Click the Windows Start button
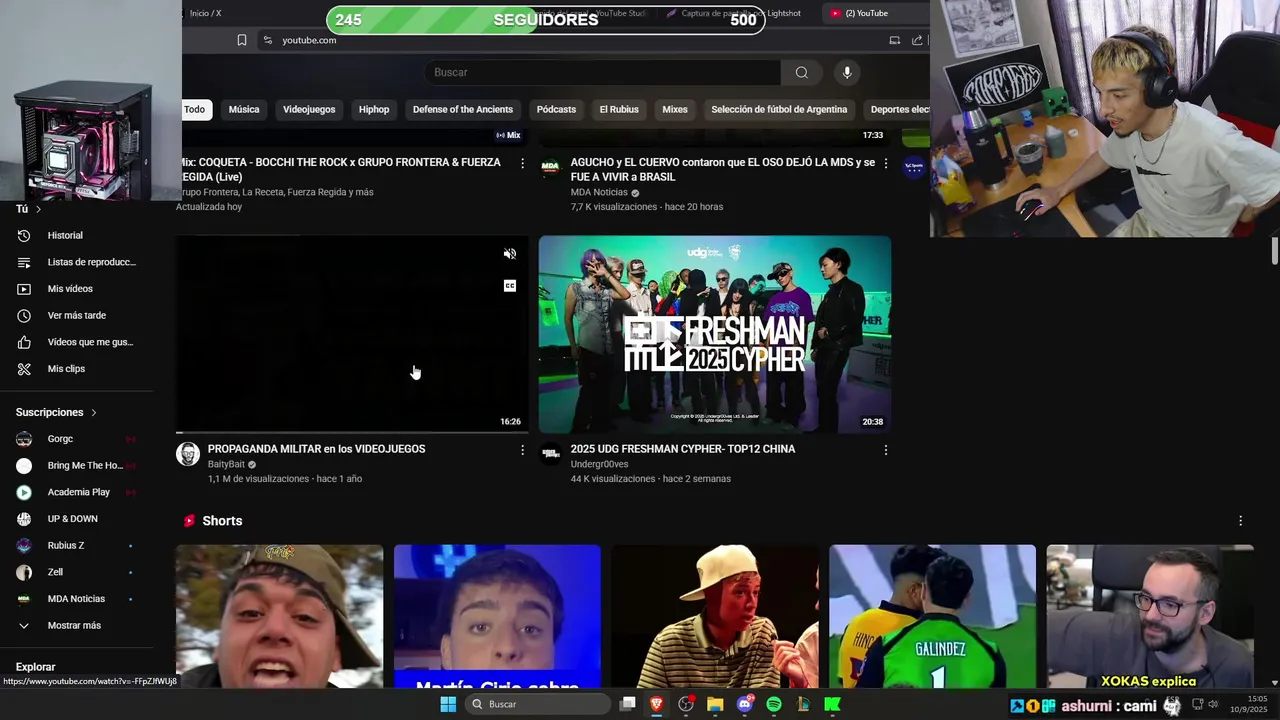1280x720 pixels. tap(448, 704)
